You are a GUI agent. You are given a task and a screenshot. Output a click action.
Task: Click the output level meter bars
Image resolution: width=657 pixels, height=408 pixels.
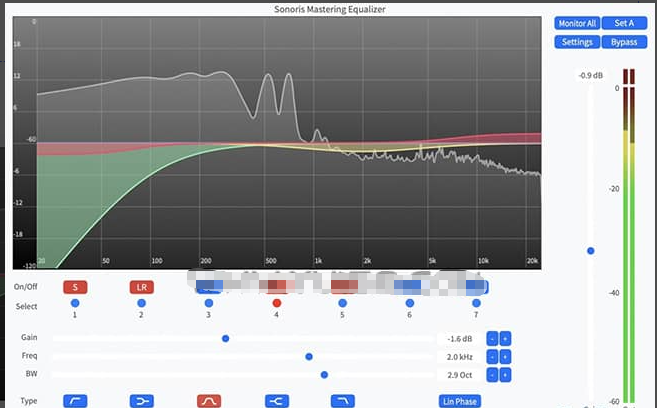pos(629,235)
